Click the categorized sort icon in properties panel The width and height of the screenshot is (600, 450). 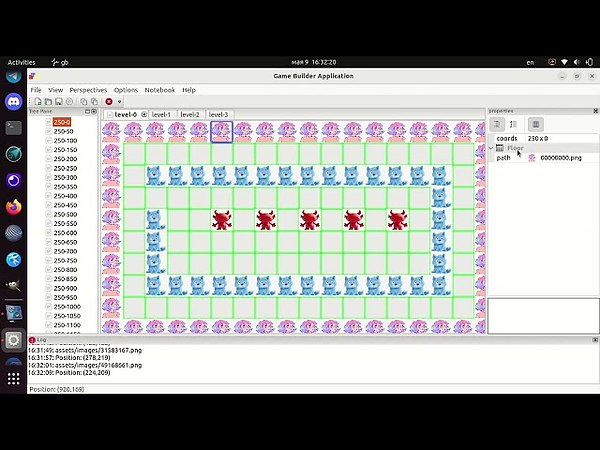tap(497, 124)
